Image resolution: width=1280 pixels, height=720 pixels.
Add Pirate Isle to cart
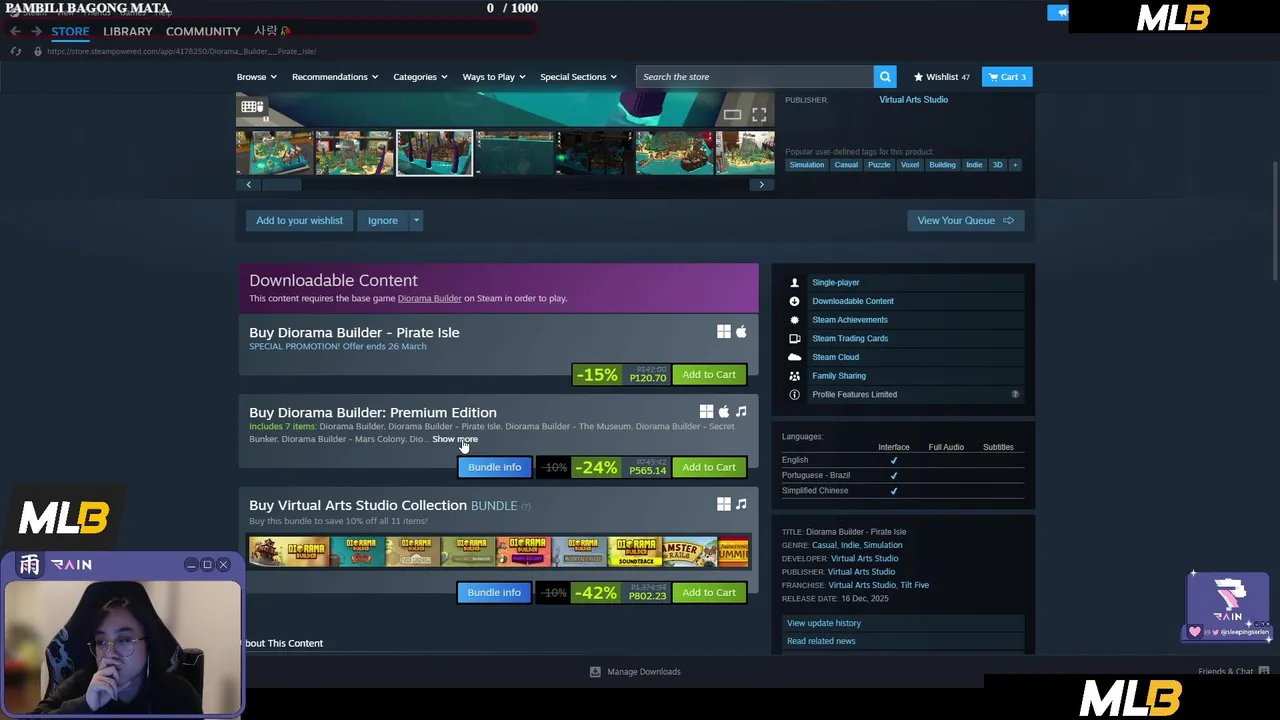pos(709,375)
